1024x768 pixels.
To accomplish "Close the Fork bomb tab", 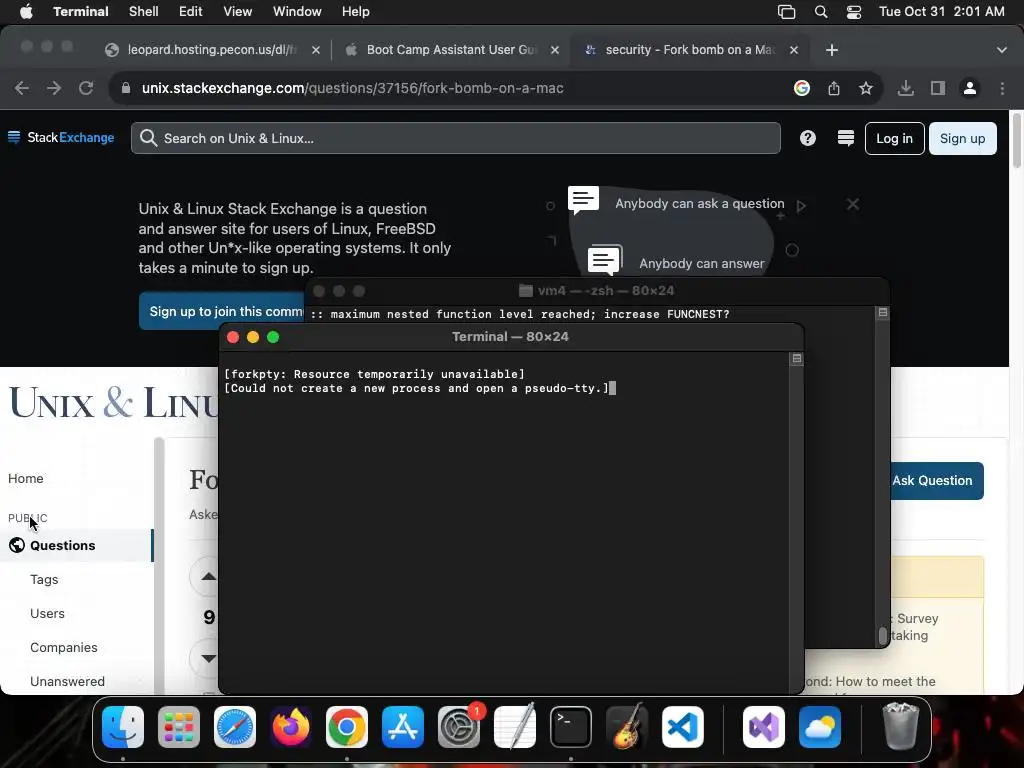I will tap(794, 50).
